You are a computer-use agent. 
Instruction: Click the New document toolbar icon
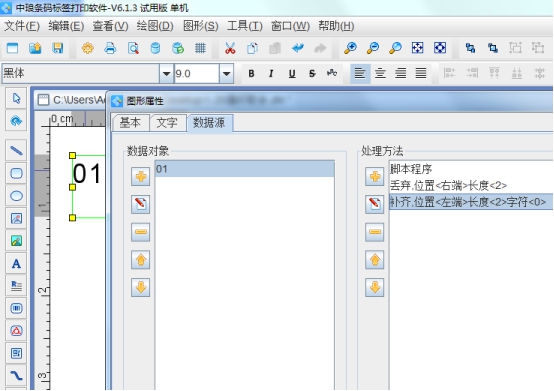12,48
